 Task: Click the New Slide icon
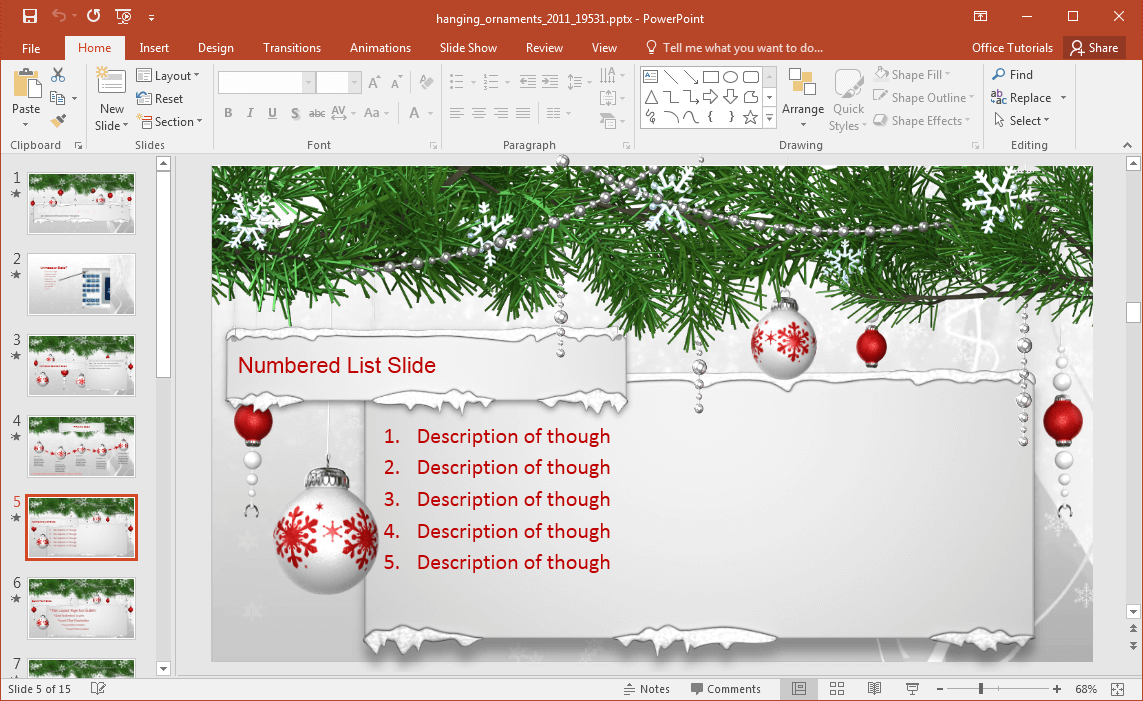pos(111,82)
